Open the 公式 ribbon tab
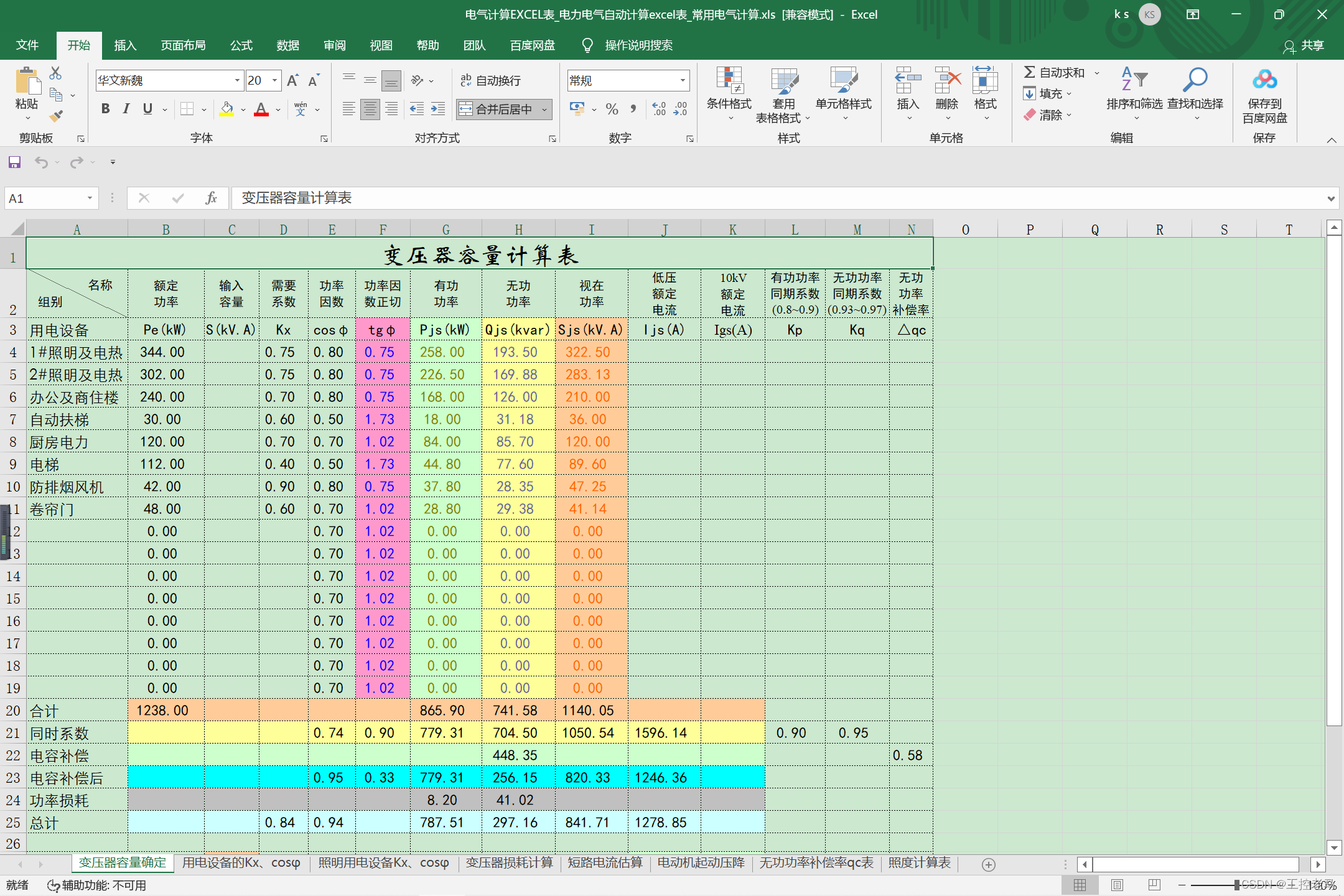 241,45
